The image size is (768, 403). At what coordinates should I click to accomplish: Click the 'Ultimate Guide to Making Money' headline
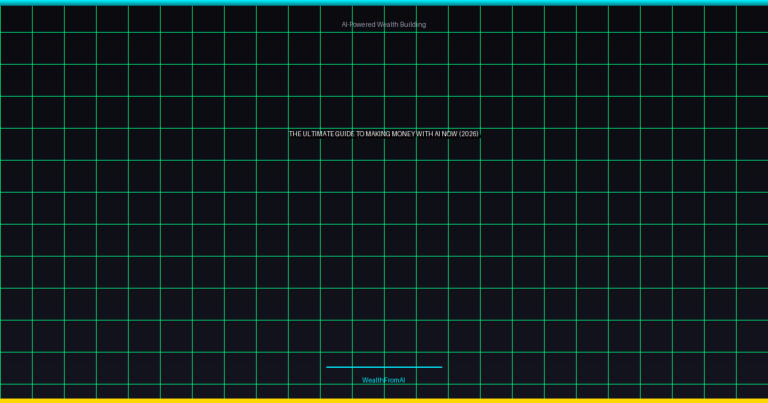tap(384, 134)
